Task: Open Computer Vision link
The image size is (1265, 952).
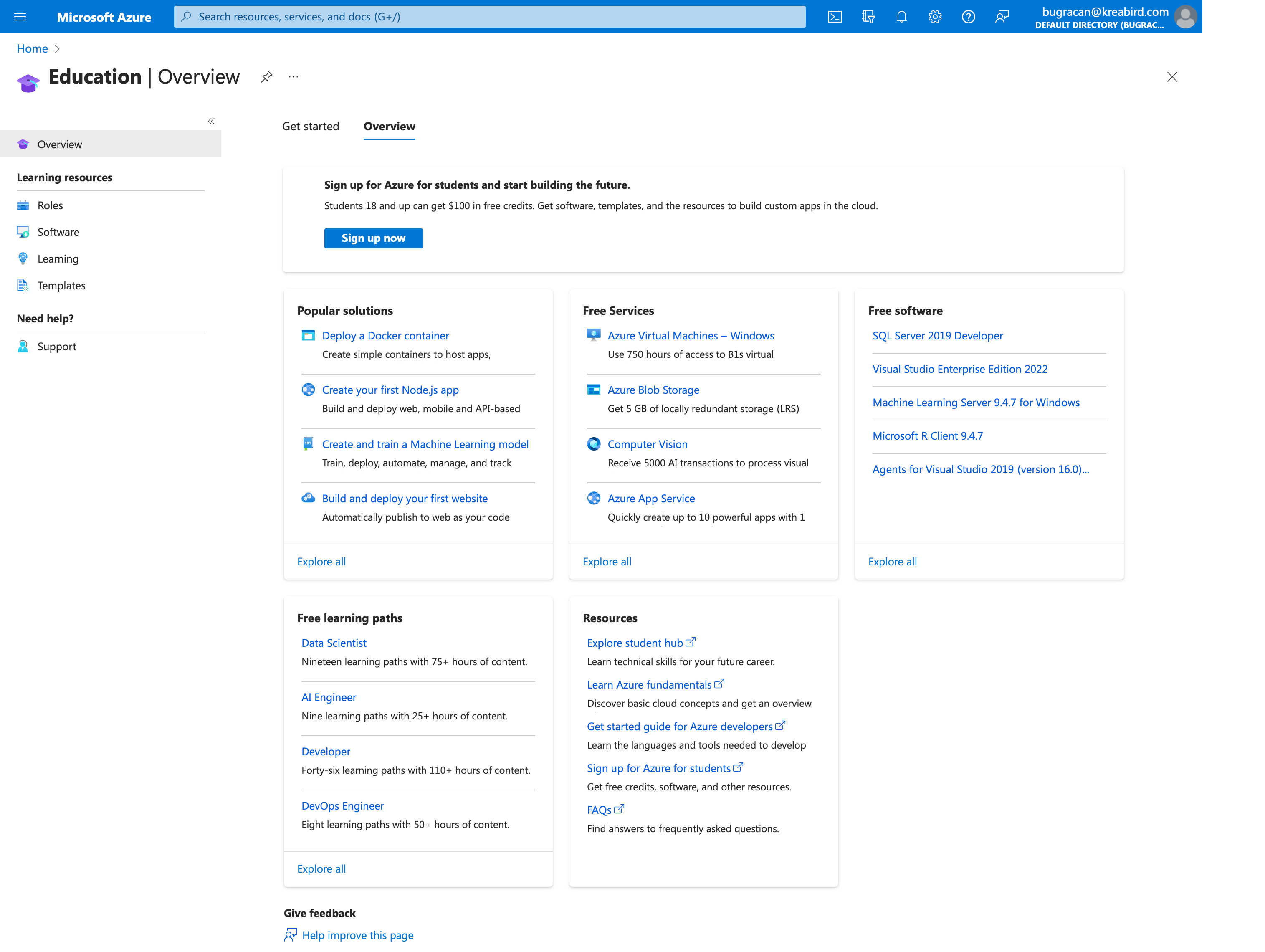Action: [648, 445]
